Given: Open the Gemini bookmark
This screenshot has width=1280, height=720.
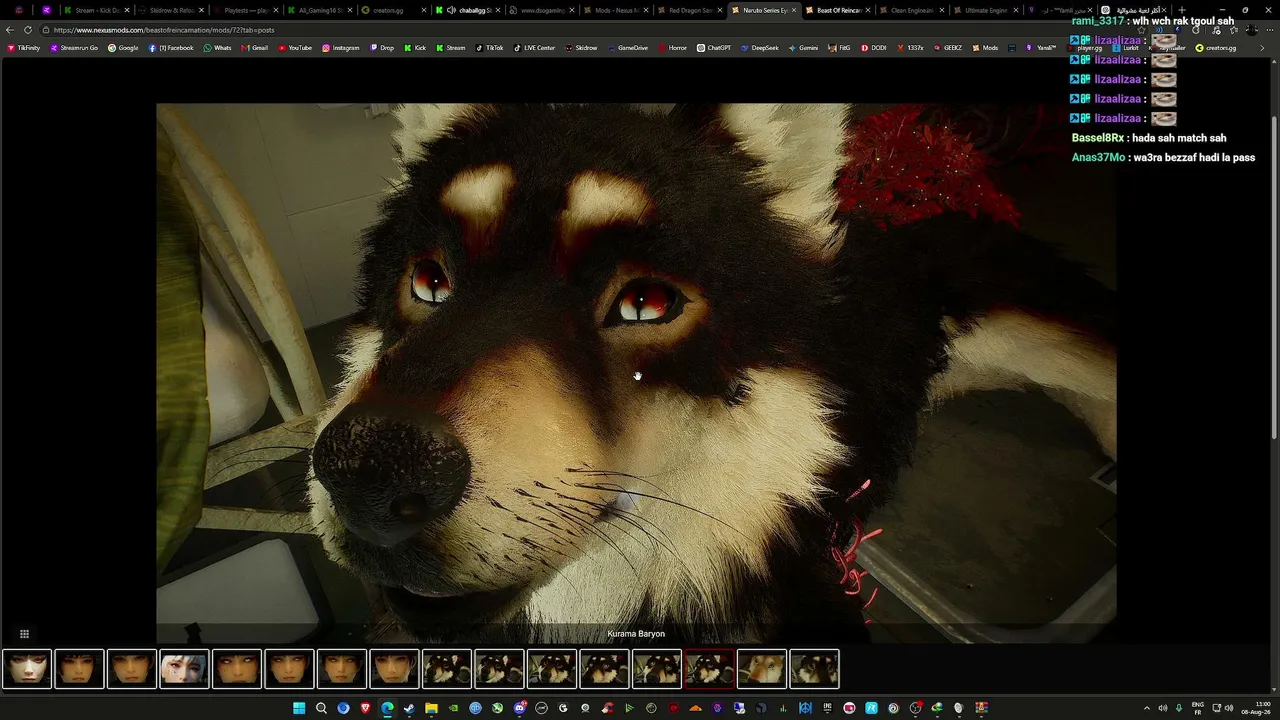Looking at the screenshot, I should tap(803, 48).
